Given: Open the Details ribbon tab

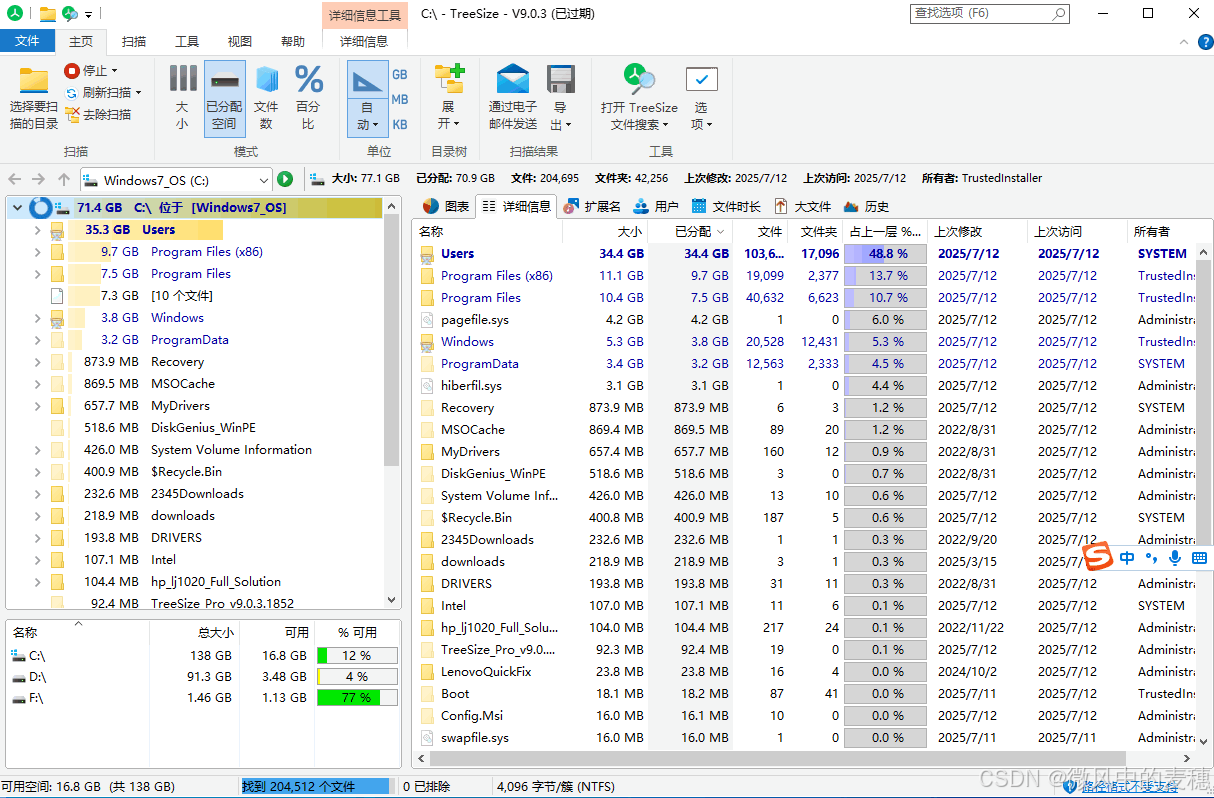Looking at the screenshot, I should [x=364, y=41].
